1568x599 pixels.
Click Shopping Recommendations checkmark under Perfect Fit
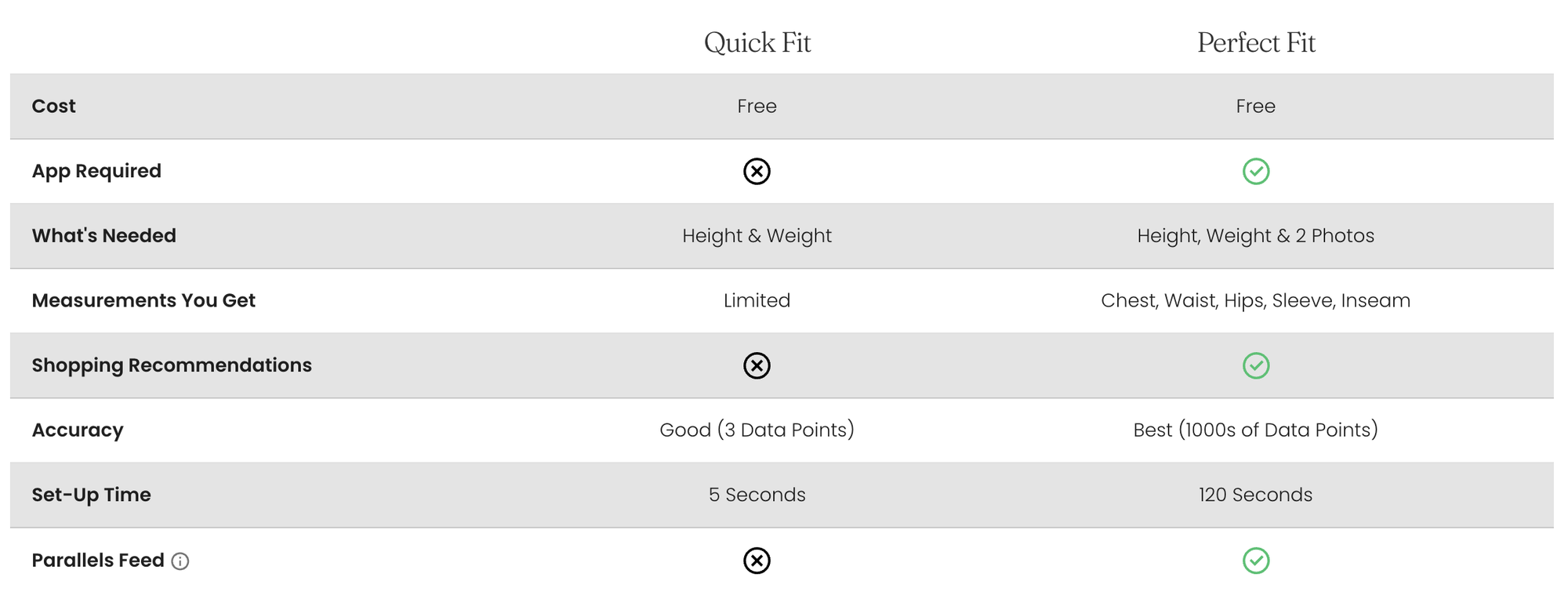click(1255, 365)
